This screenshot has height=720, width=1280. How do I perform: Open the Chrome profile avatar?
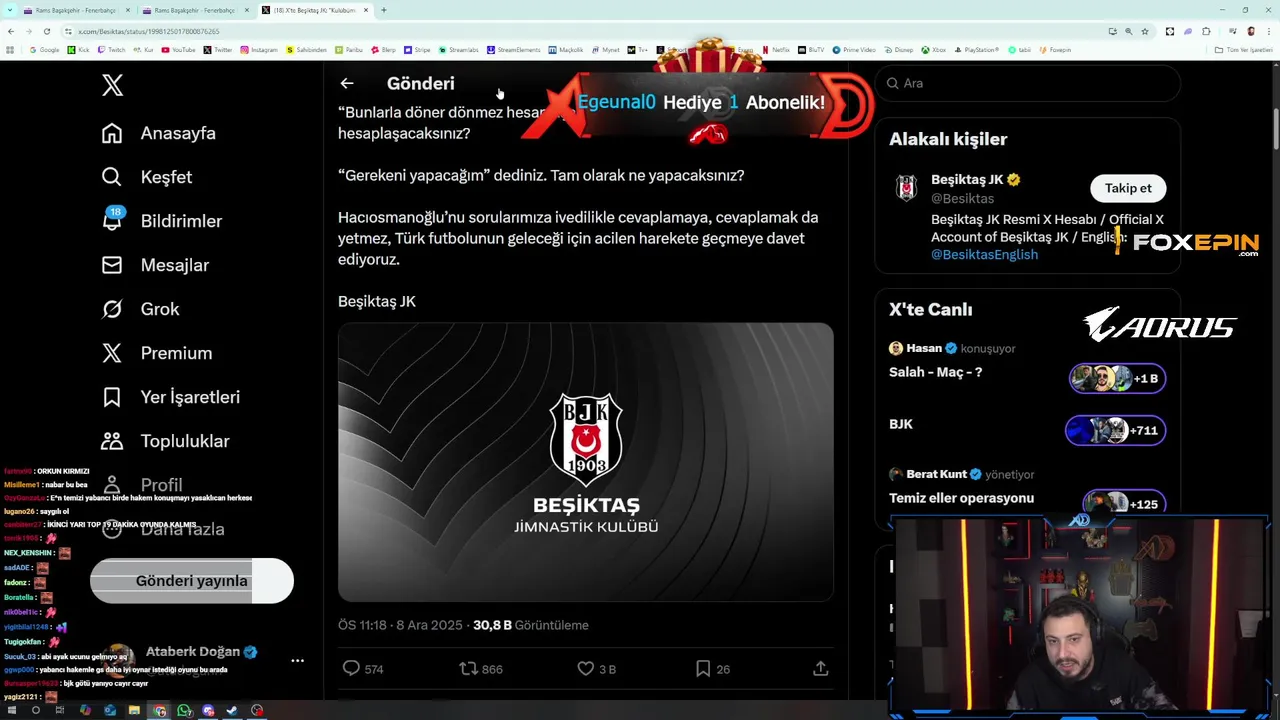1251,31
